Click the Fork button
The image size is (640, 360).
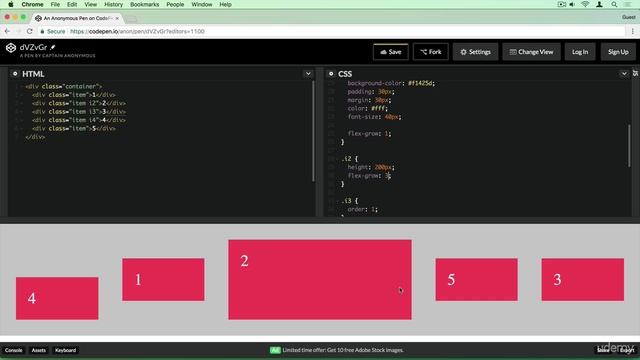(x=431, y=52)
